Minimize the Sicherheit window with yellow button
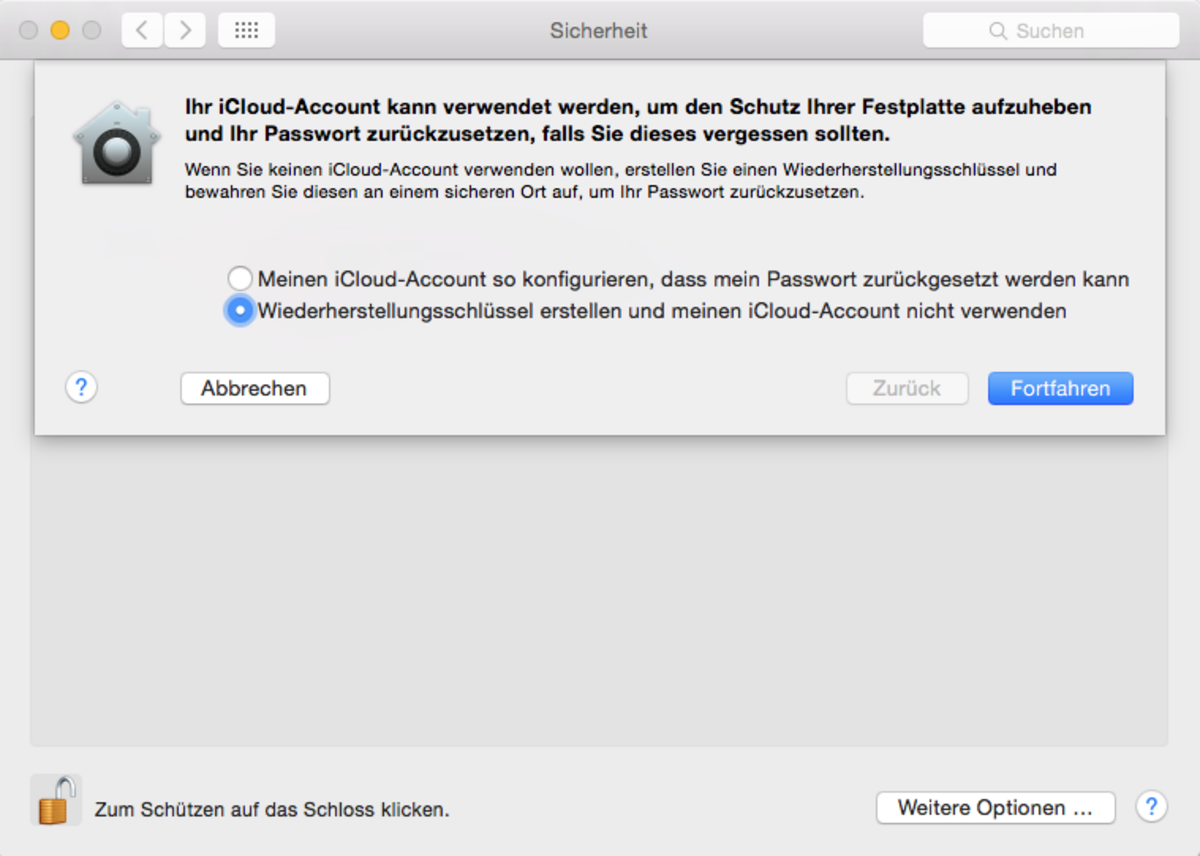 [60, 31]
